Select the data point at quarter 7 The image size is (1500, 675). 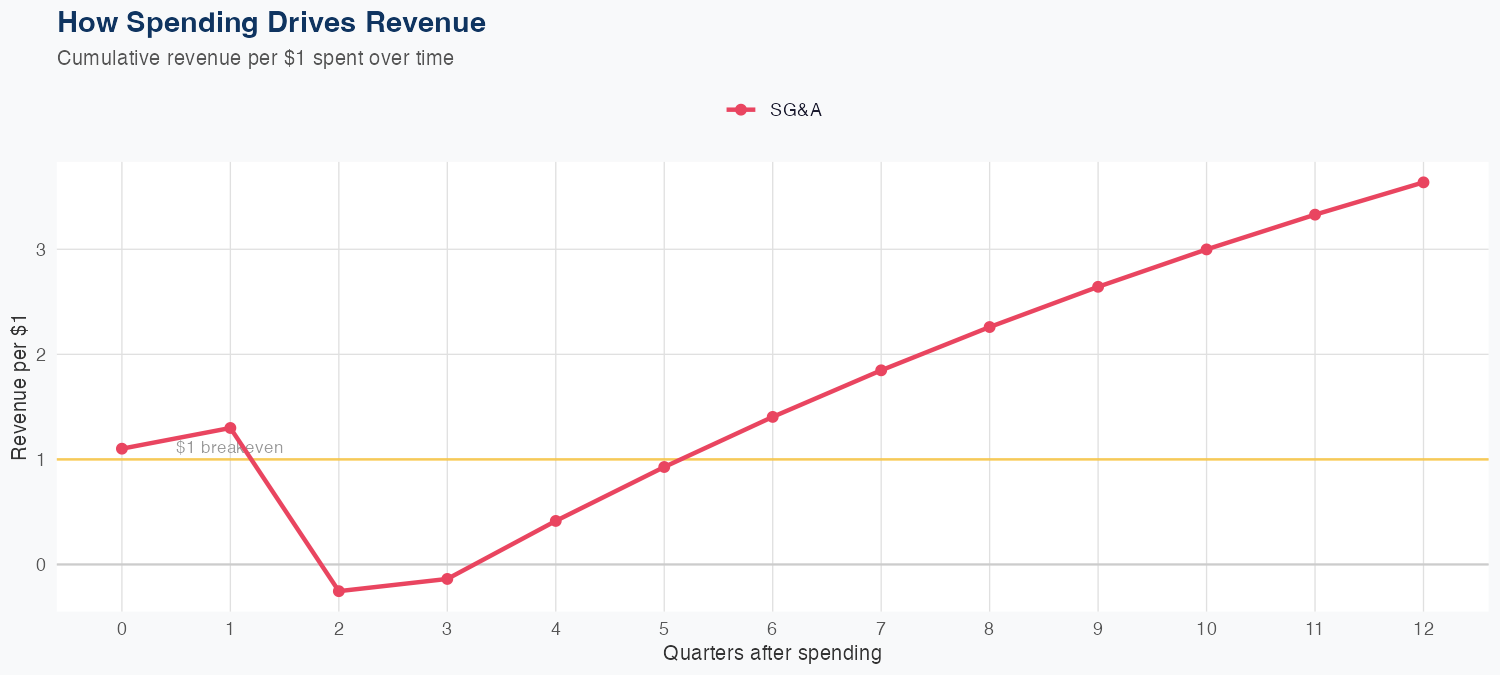881,370
